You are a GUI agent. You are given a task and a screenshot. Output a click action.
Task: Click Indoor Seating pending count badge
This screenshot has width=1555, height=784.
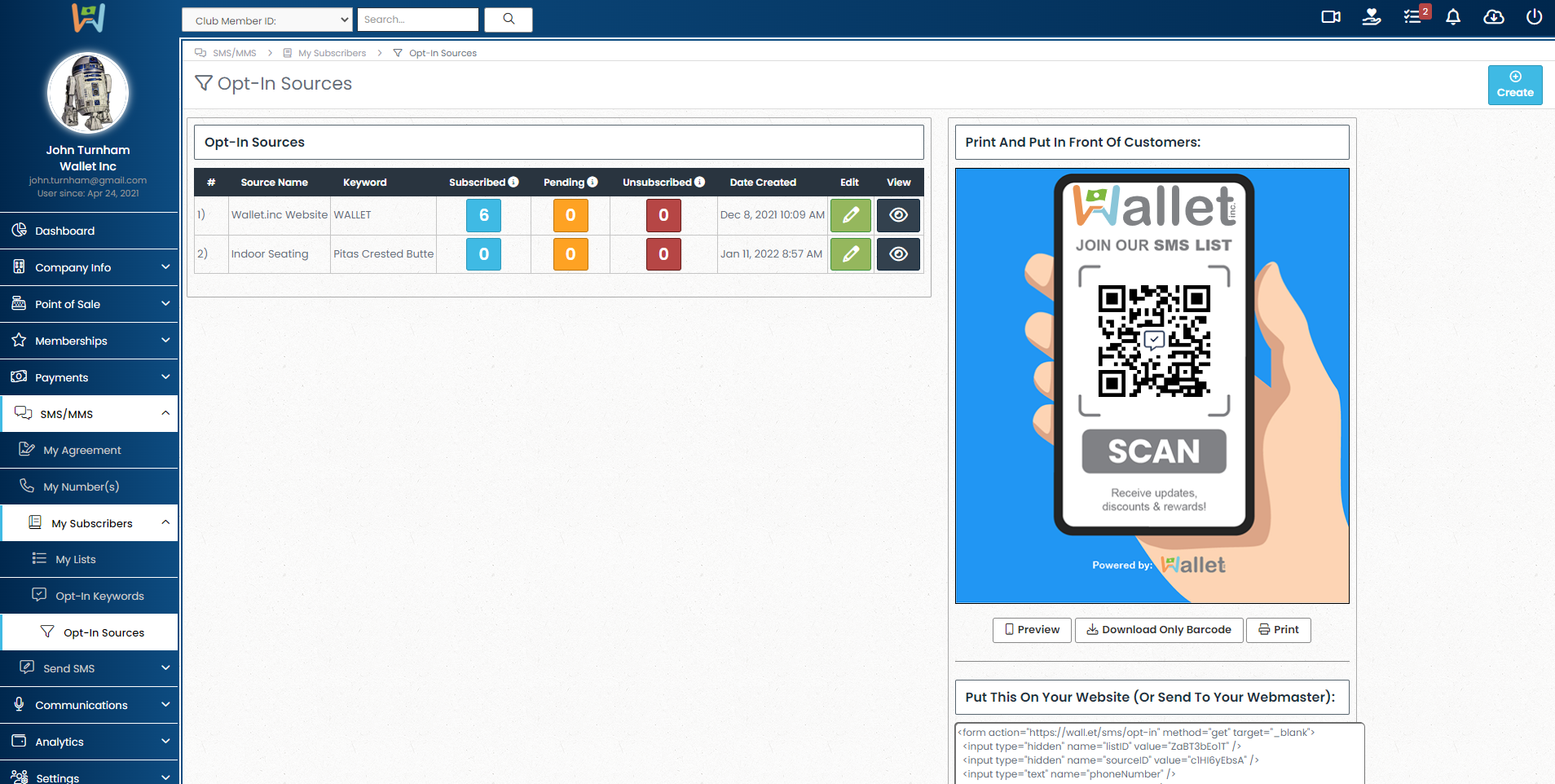point(570,254)
